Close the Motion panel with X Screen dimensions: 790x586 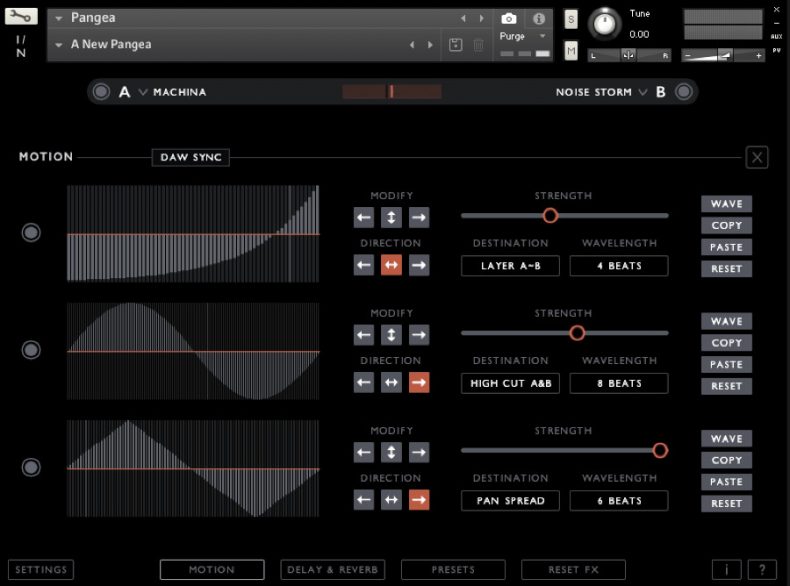point(757,157)
